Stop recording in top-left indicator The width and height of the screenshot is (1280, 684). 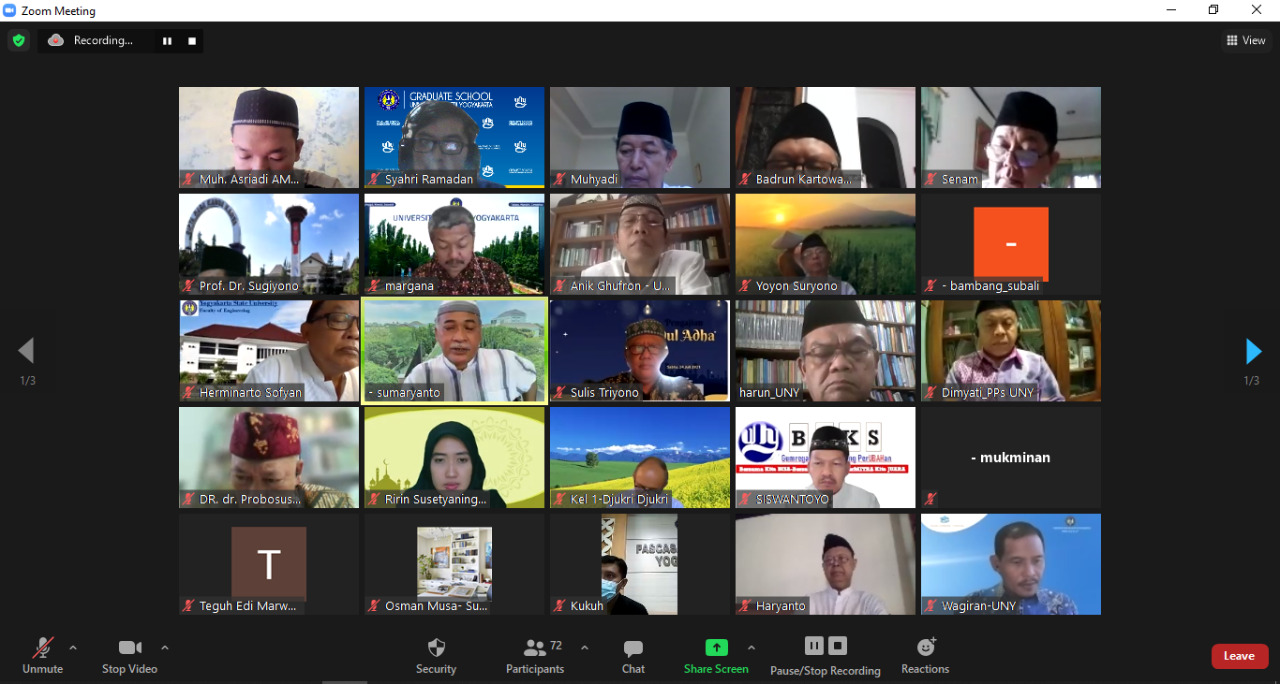[192, 41]
